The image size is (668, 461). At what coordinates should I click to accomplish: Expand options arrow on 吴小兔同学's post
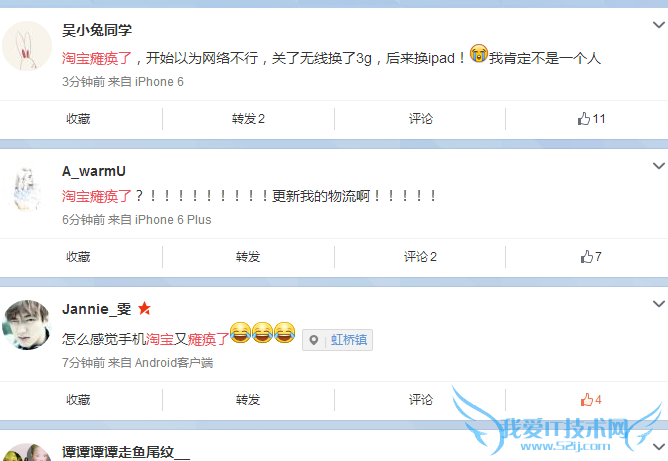[x=659, y=25]
